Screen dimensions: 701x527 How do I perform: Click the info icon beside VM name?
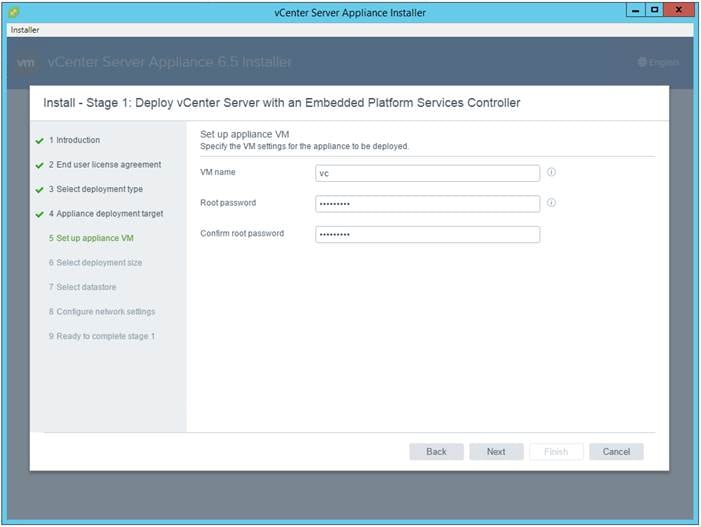[551, 172]
